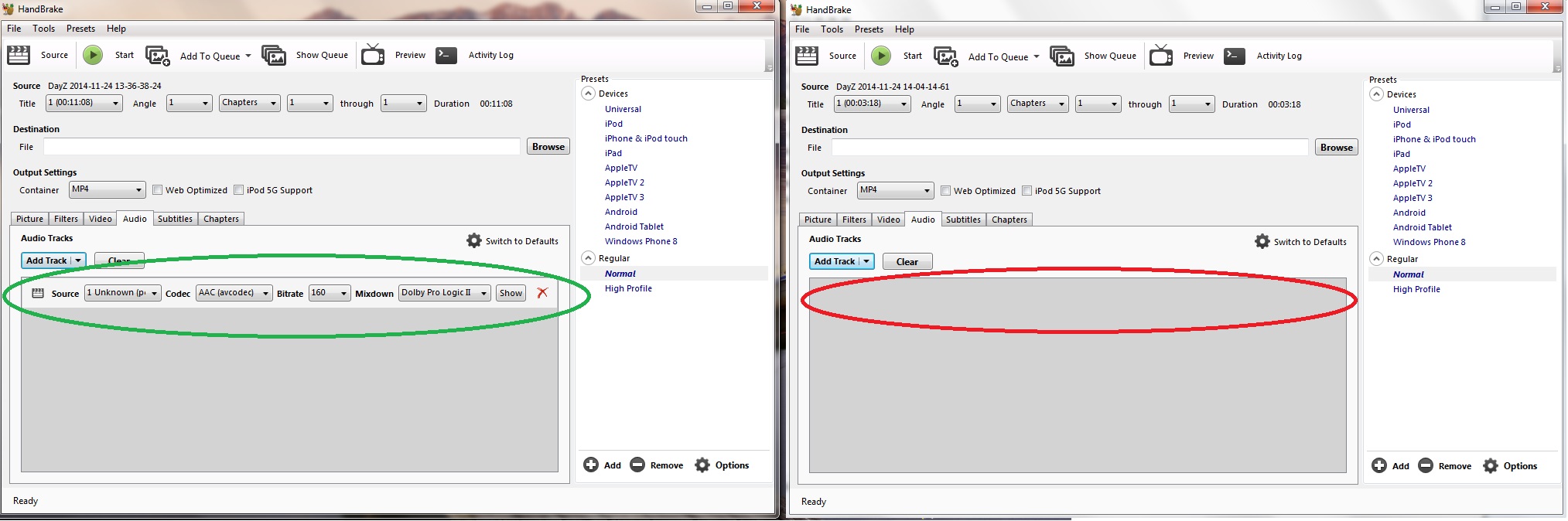Switch to Picture tab in left window
The image size is (1568, 521).
[x=30, y=219]
